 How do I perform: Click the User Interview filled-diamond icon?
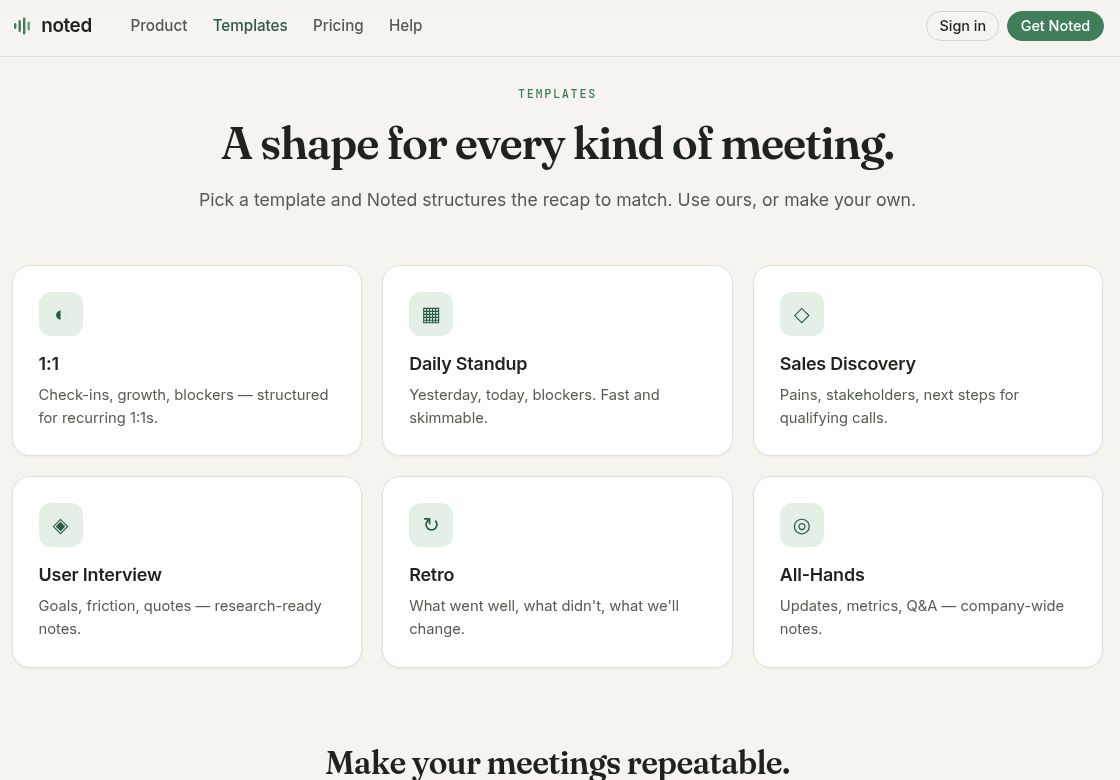coord(61,525)
